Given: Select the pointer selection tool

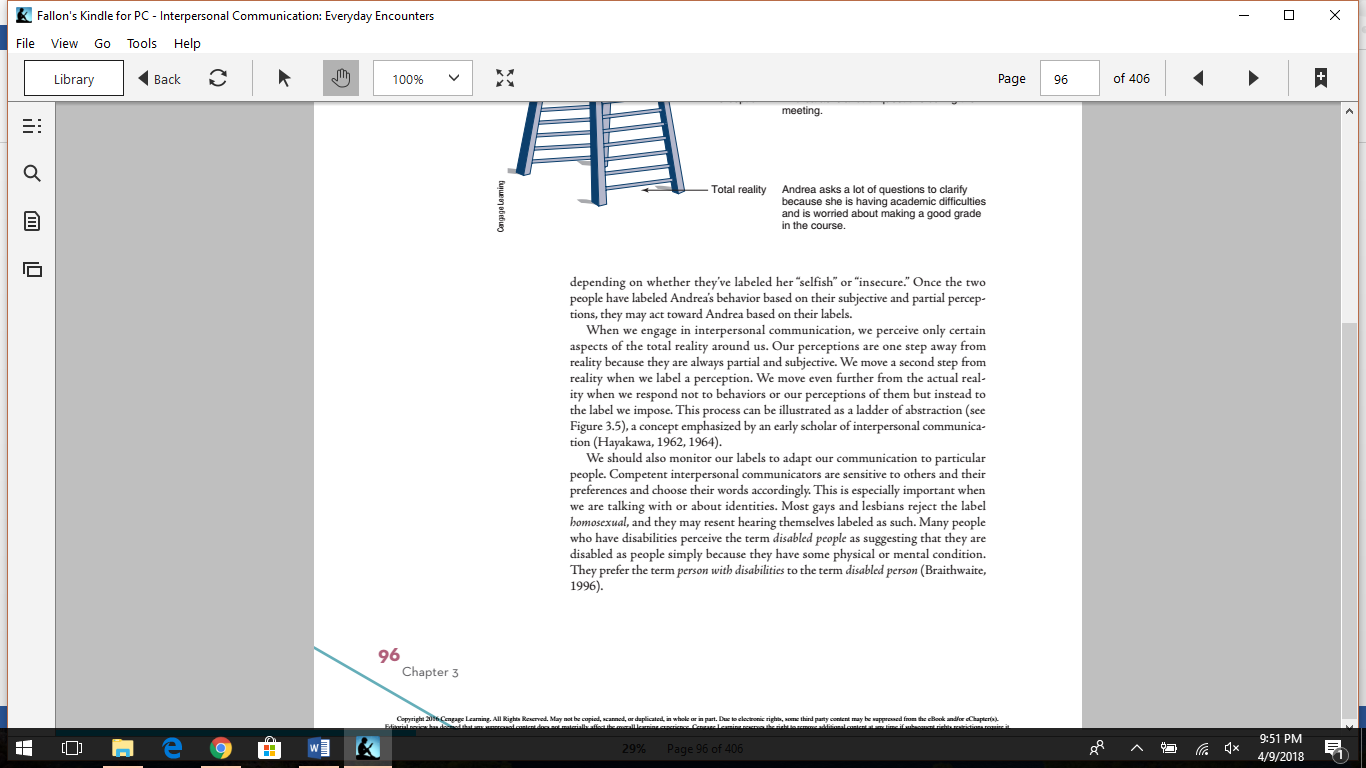Looking at the screenshot, I should [x=283, y=77].
